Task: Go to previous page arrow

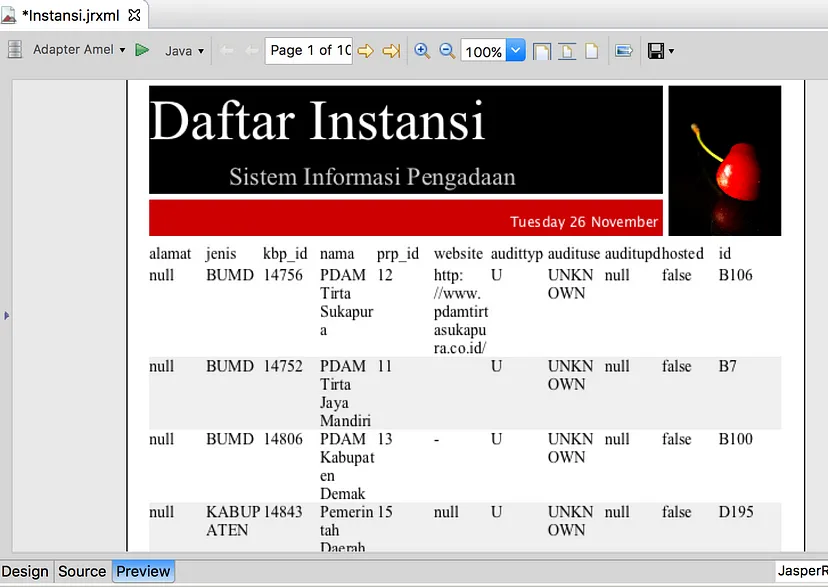Action: [x=252, y=51]
